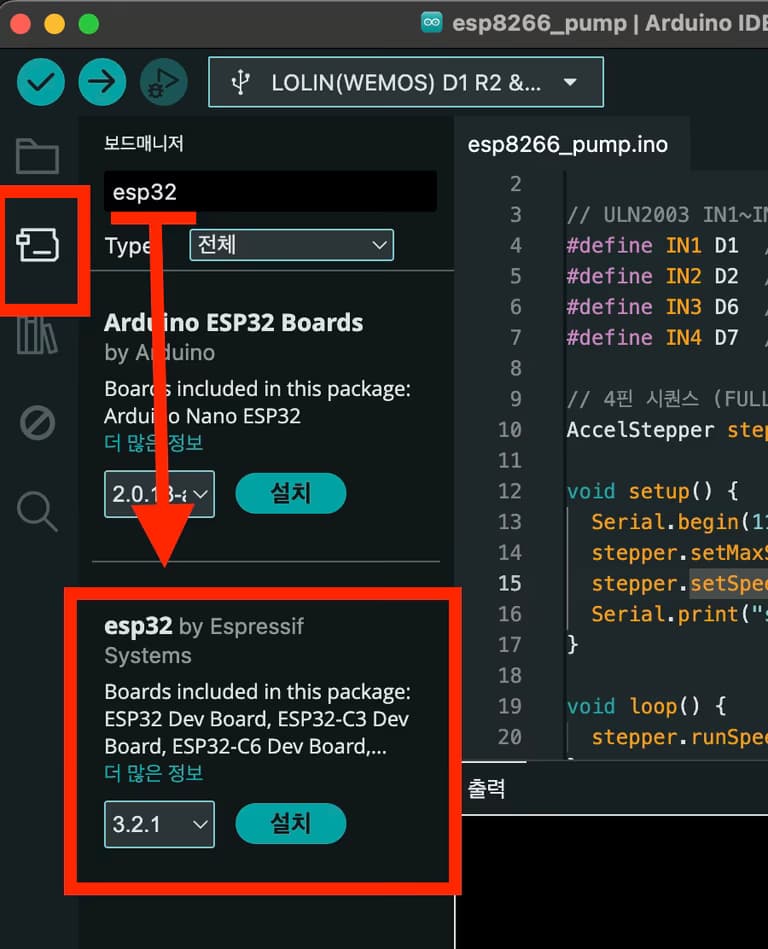Open version dropdown for Arduino ESP32 Boards
768x949 pixels.
click(x=159, y=494)
